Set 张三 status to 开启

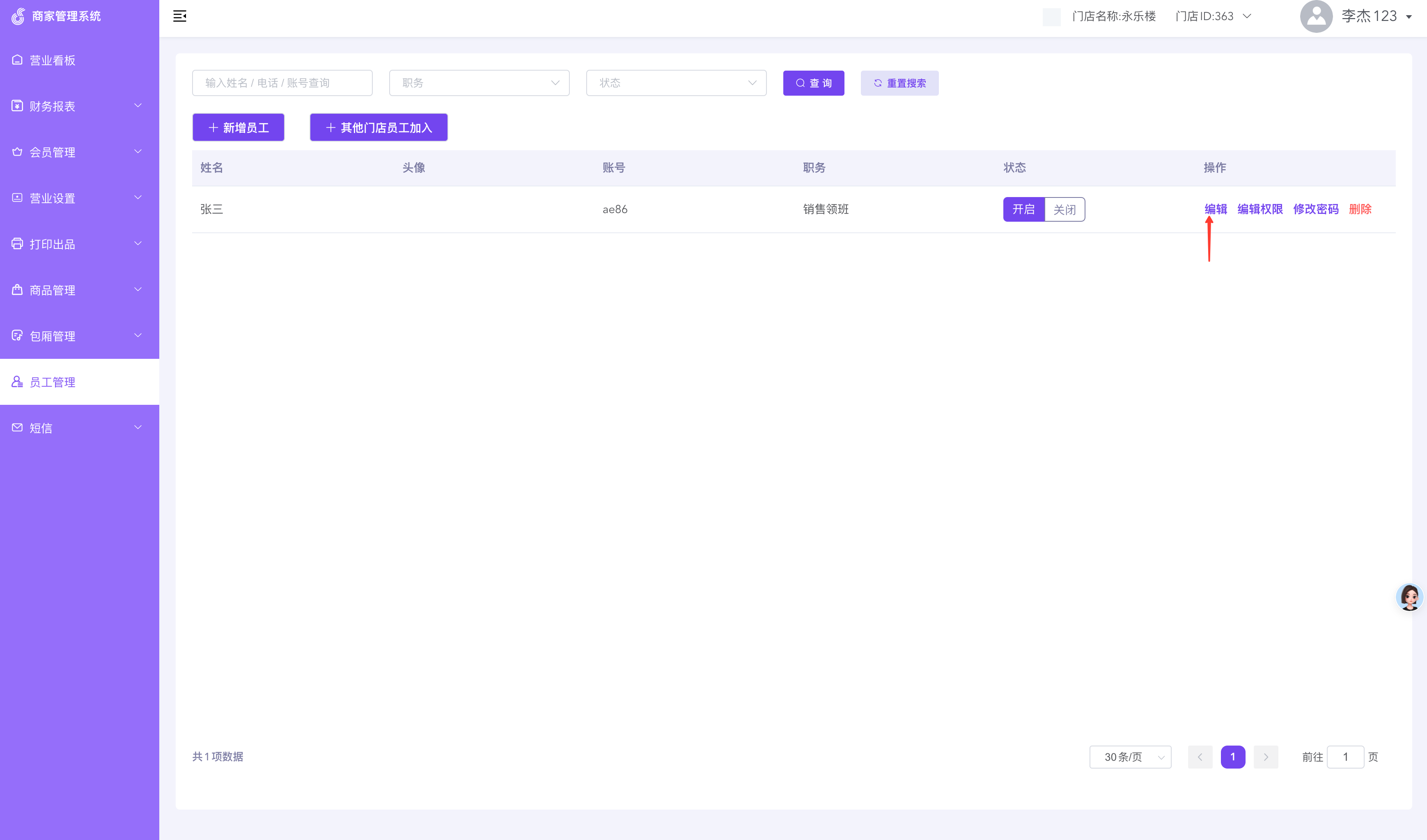click(1023, 209)
